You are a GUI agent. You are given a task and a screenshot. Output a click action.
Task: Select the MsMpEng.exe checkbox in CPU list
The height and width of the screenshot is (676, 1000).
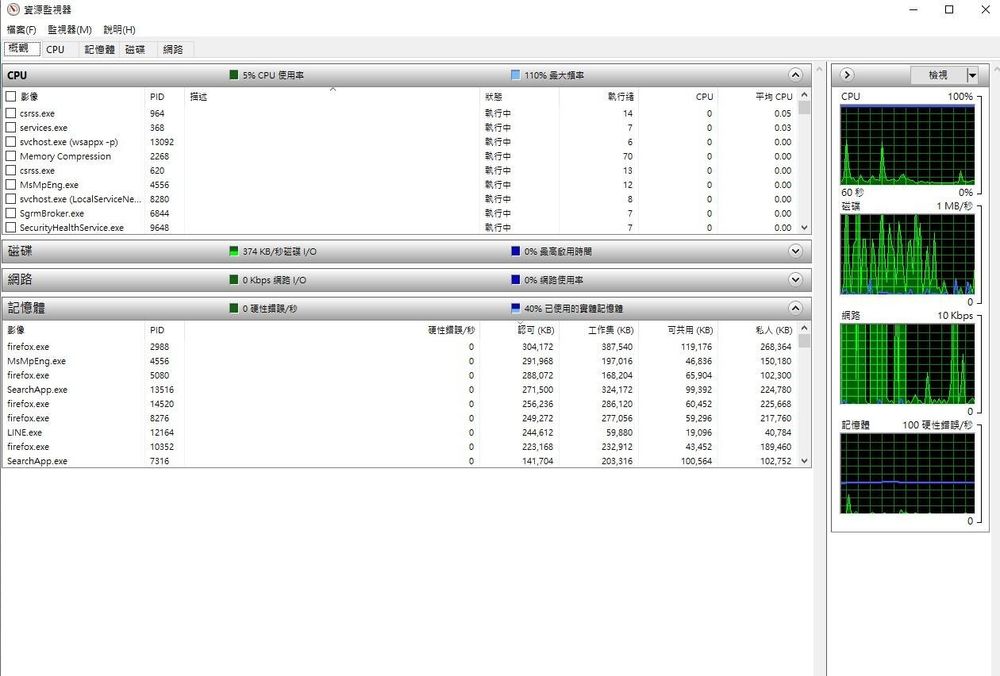[11, 185]
